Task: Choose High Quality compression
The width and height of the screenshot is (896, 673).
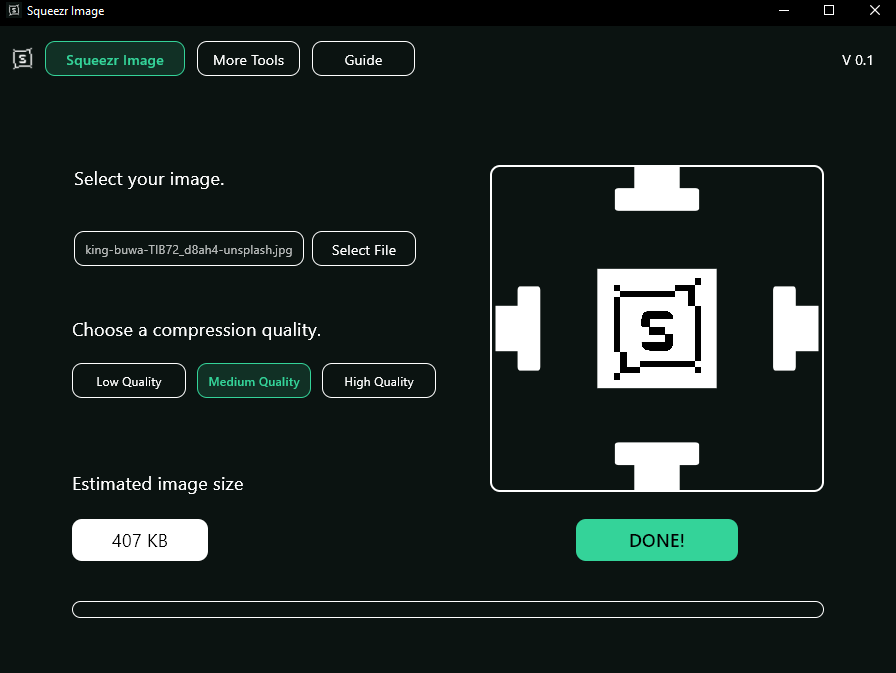Action: click(x=379, y=381)
